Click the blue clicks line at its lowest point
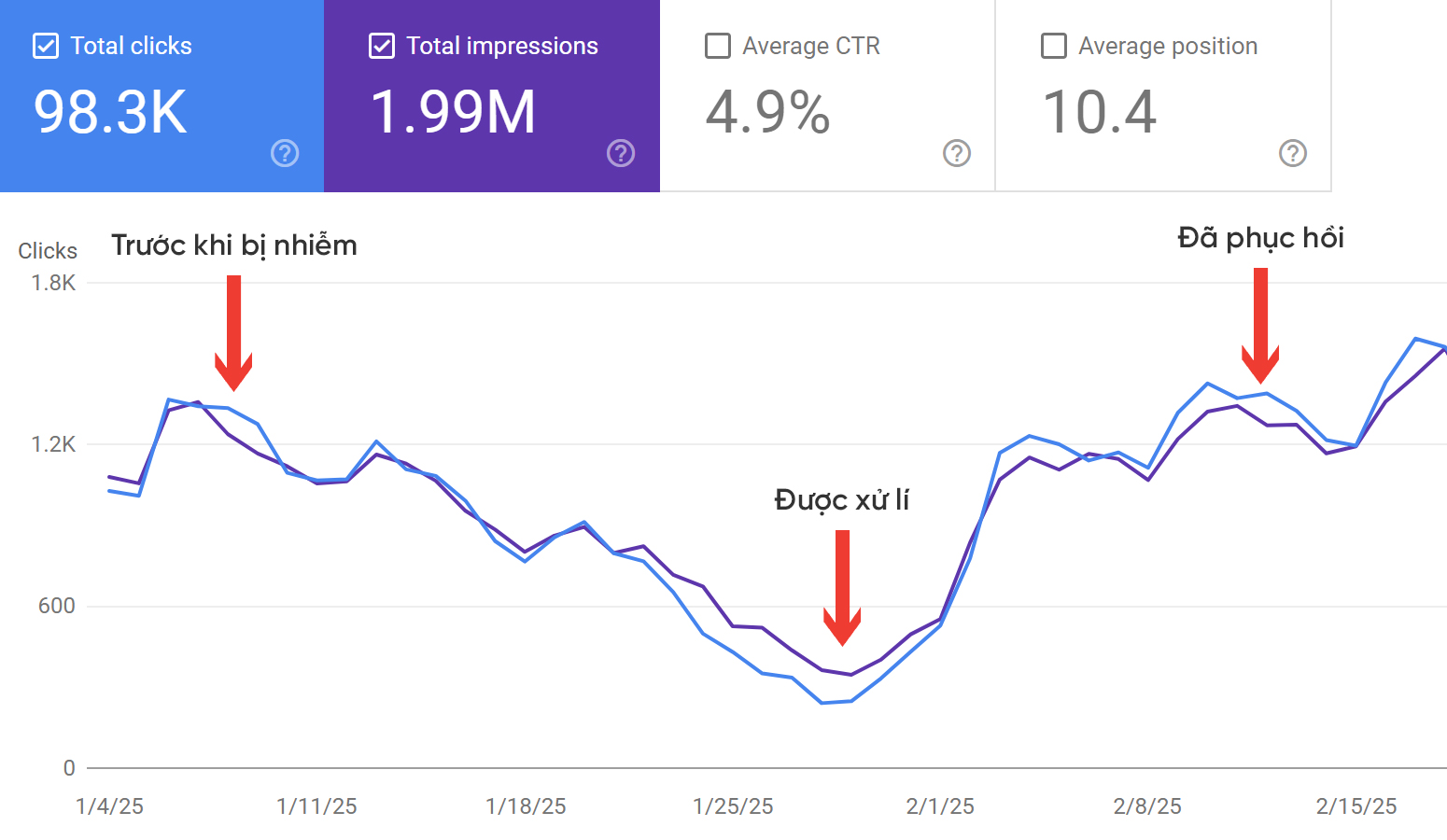Image resolution: width=1447 pixels, height=840 pixels. [x=837, y=702]
